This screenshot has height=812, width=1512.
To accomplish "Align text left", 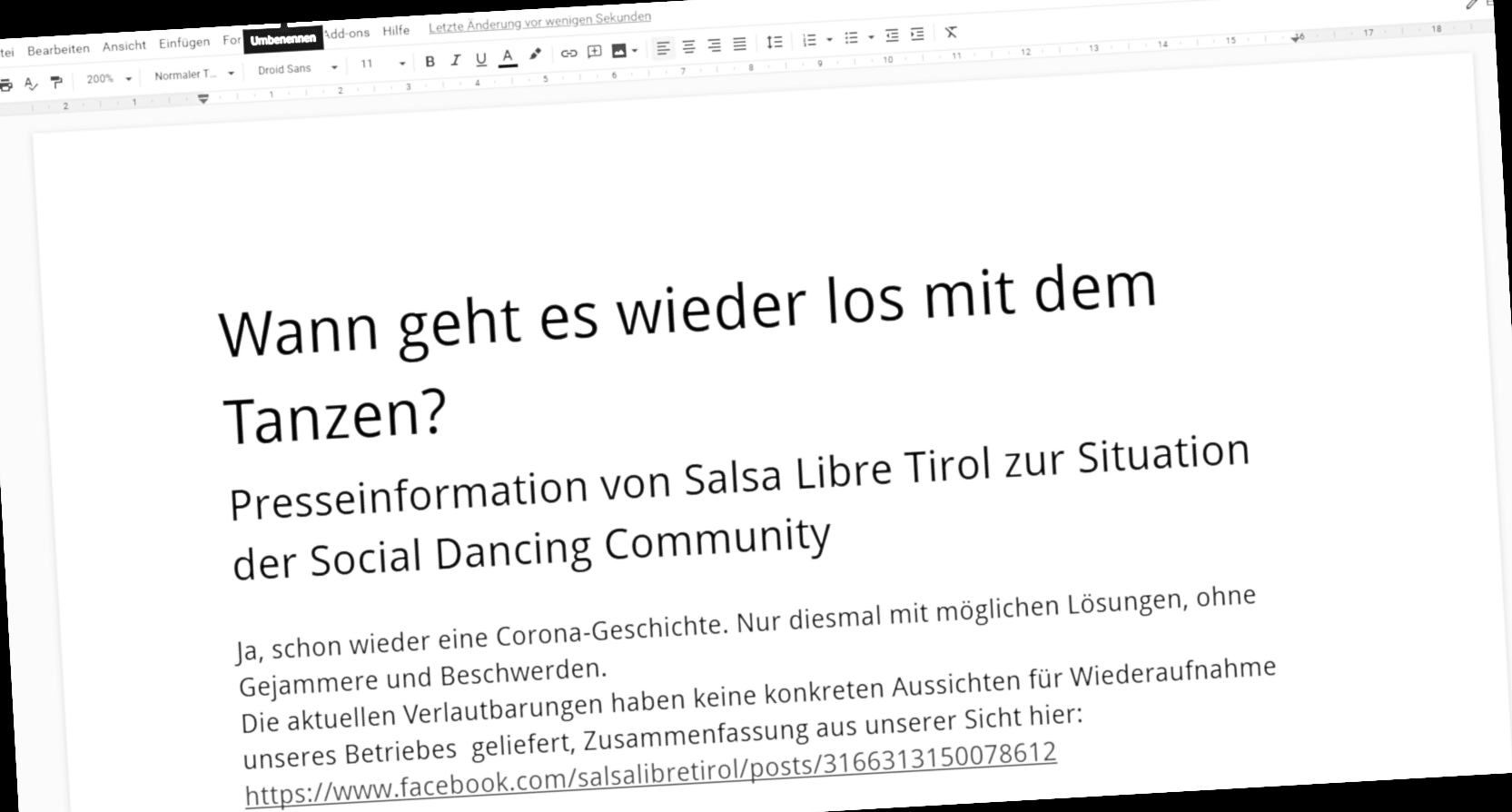I will [x=664, y=48].
